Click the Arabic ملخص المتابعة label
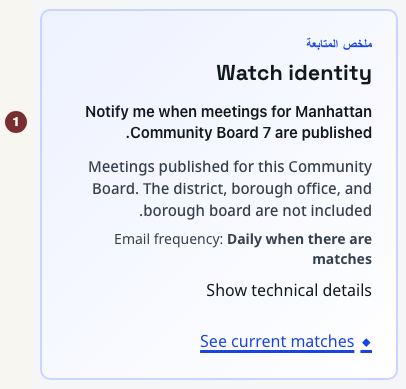This screenshot has width=406, height=389. pos(339,44)
